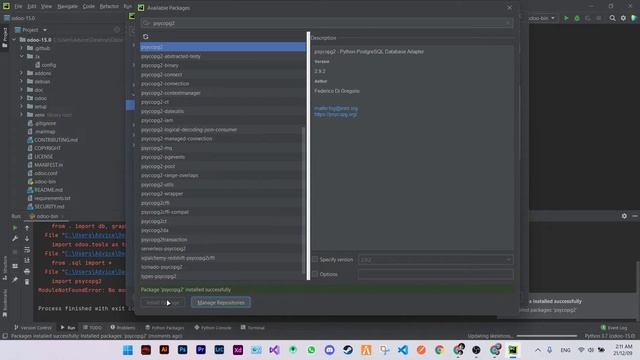Click the trash clear-output icon in Run panel
Viewport: 640px width, 360px height.
27,282
